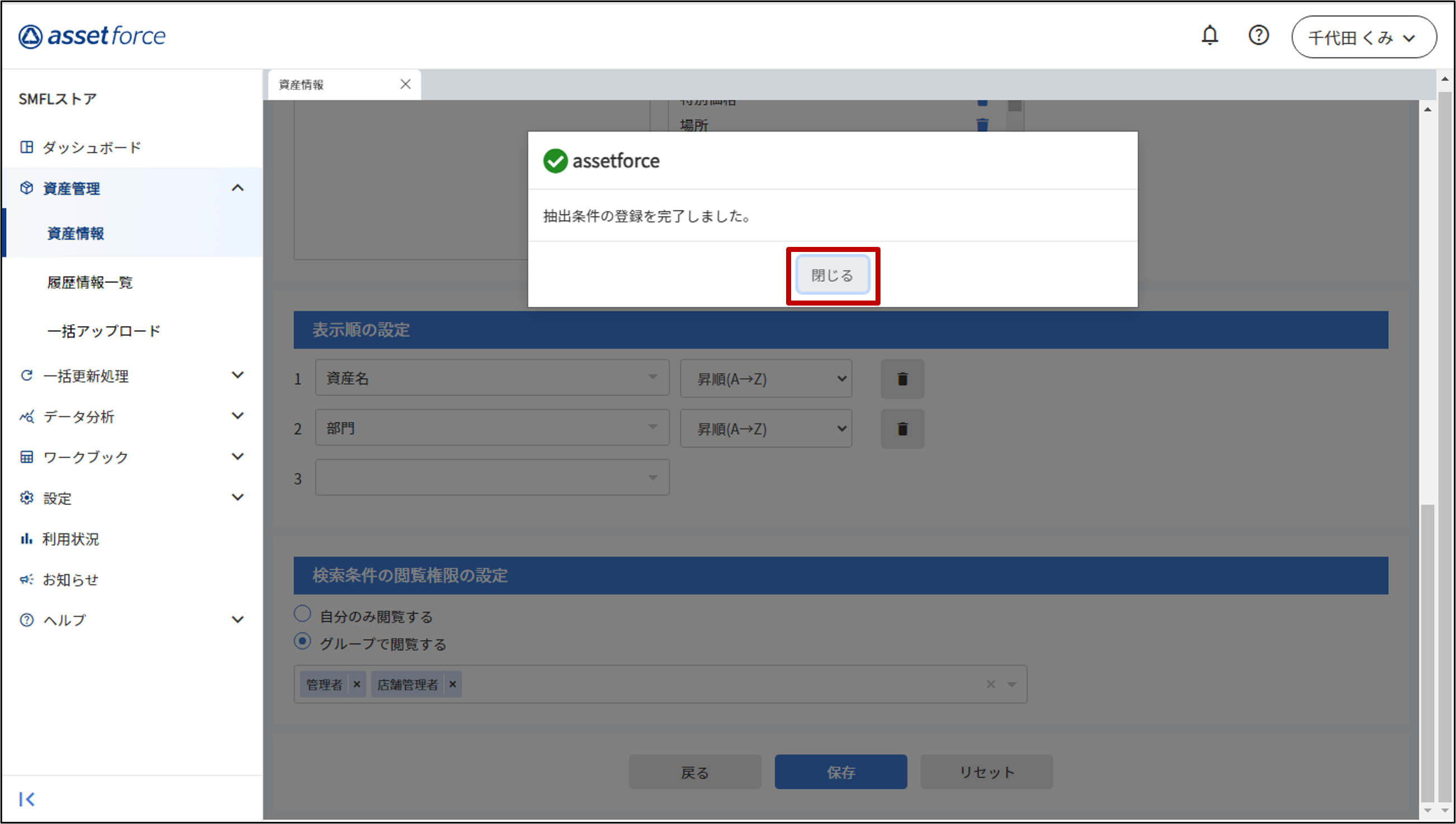1456x824 pixels.
Task: Select グループで閲覧する radio option
Action: (303, 641)
